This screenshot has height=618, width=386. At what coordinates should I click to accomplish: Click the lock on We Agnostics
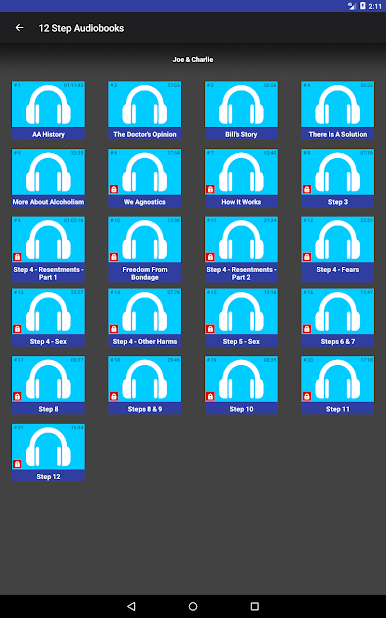pyautogui.click(x=114, y=189)
